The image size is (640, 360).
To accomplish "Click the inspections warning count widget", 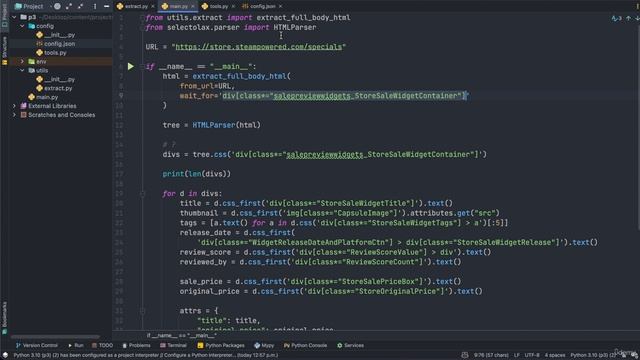I will tap(616, 18).
